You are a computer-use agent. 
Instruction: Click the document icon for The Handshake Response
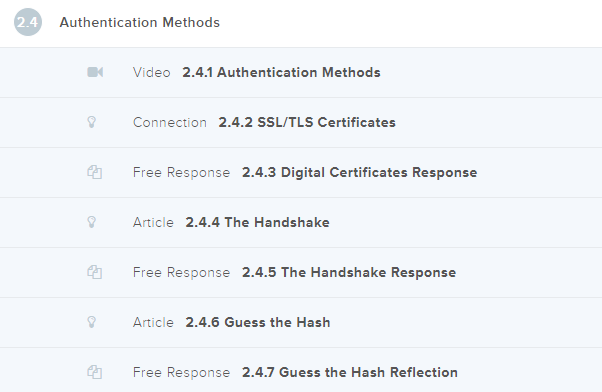tap(94, 272)
